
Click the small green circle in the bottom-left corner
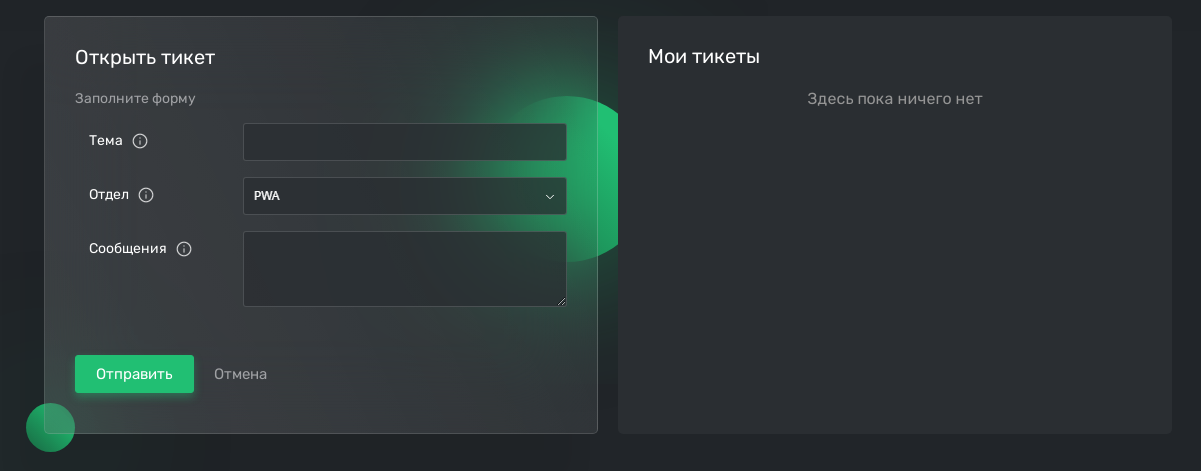50,427
